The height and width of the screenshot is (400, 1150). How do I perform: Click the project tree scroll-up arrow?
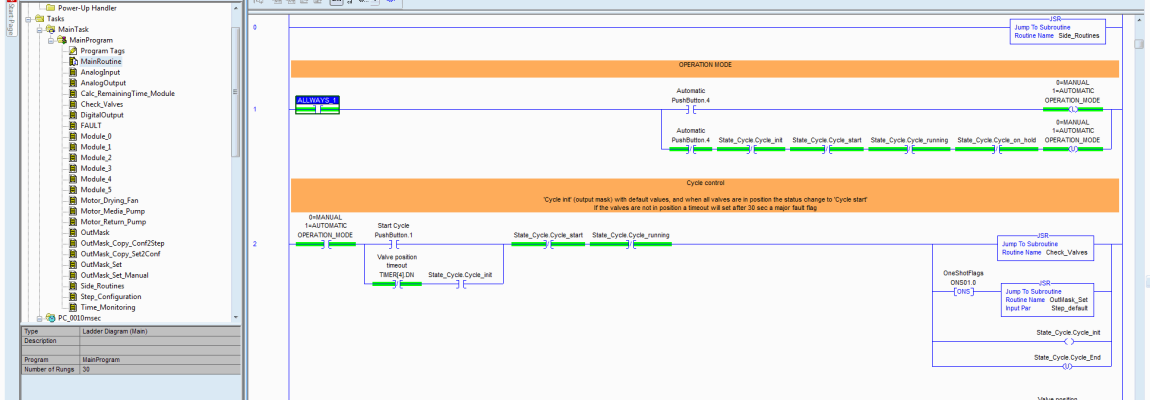click(x=235, y=9)
